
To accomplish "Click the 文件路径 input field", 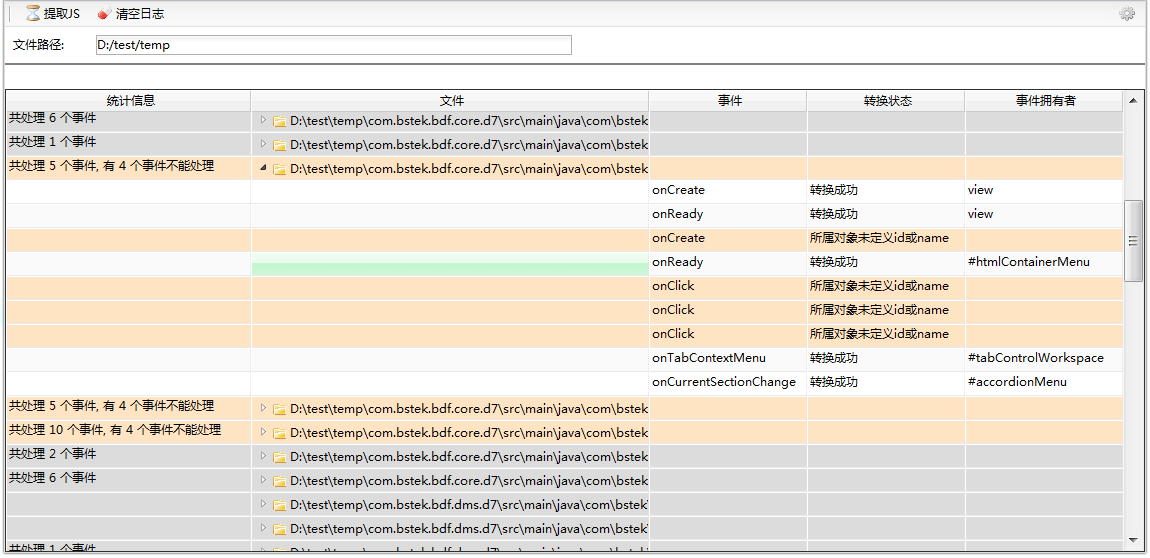I will tap(333, 45).
